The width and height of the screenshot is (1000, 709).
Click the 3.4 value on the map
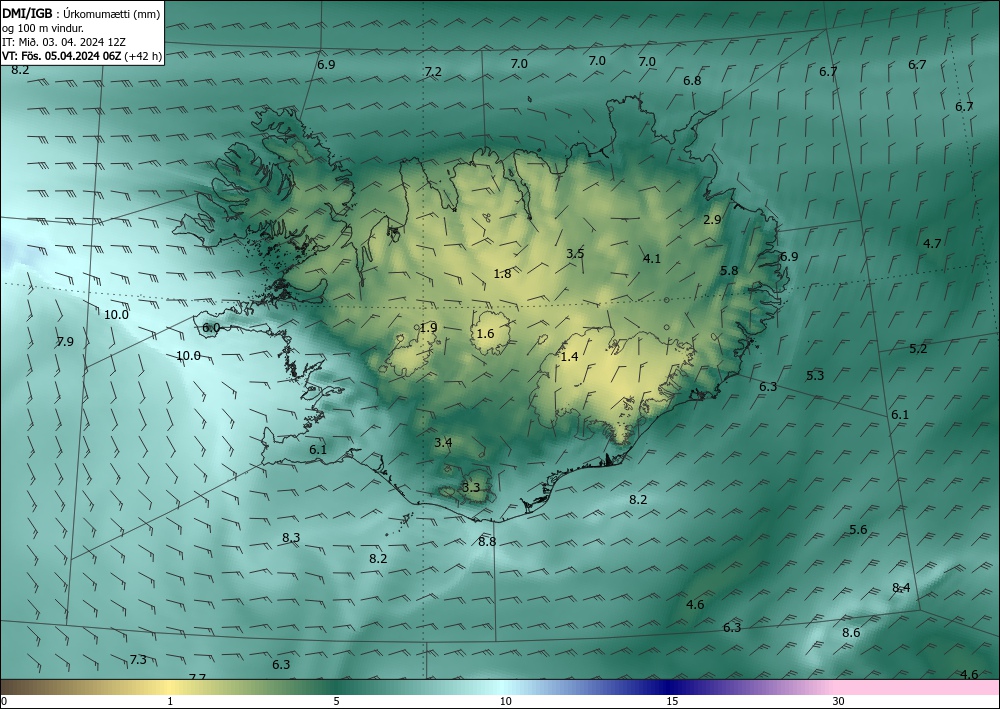click(443, 442)
